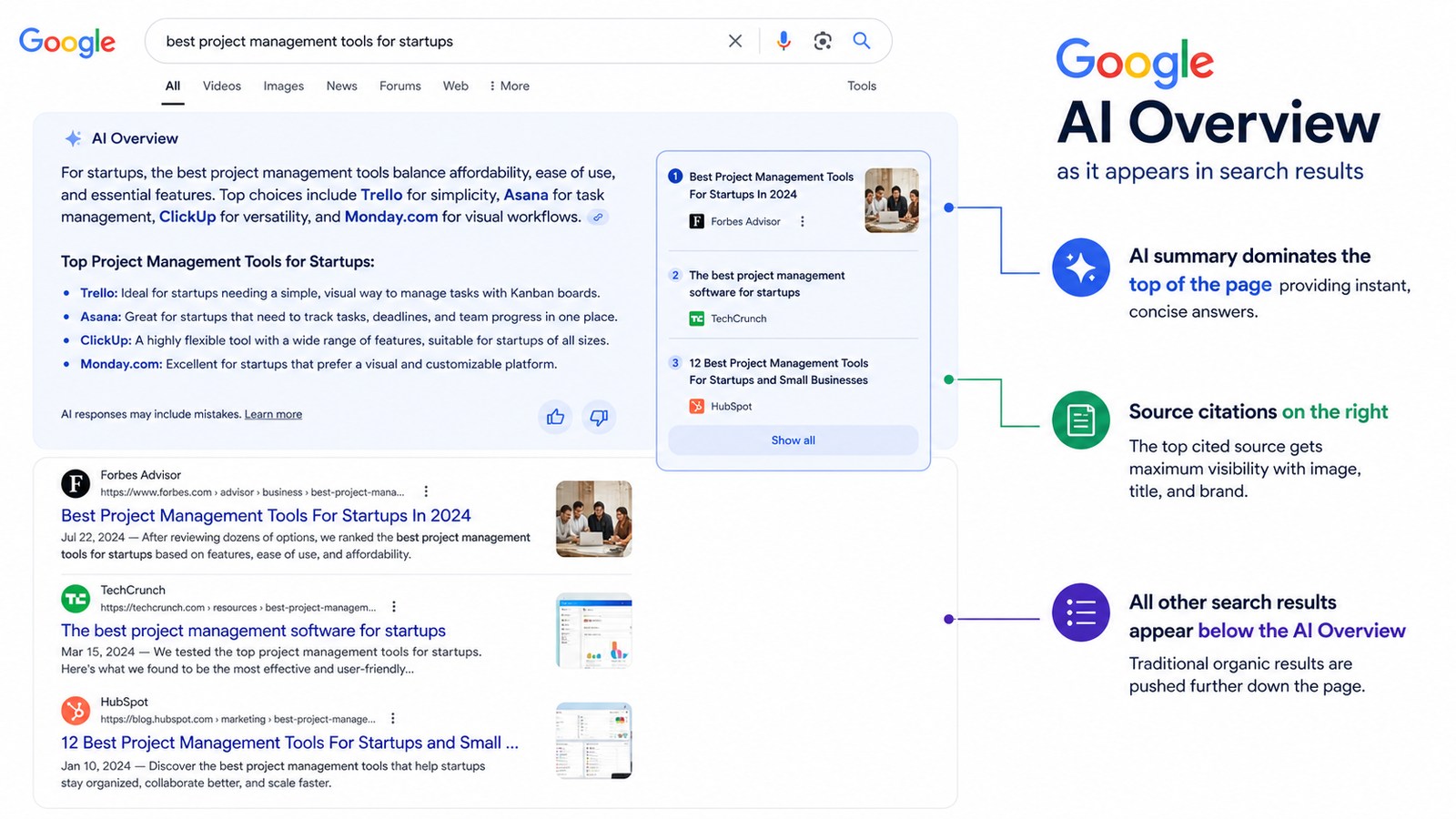Switch to the Videos tab
The image size is (1456, 819).
pos(222,86)
